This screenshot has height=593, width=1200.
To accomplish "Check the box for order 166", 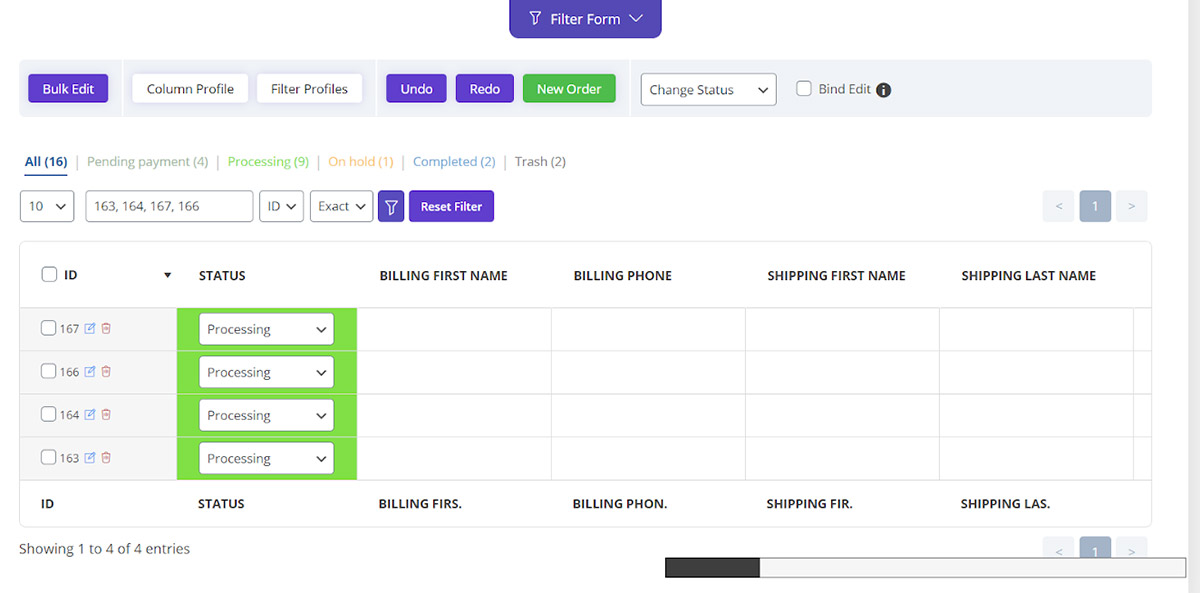I will coord(48,370).
